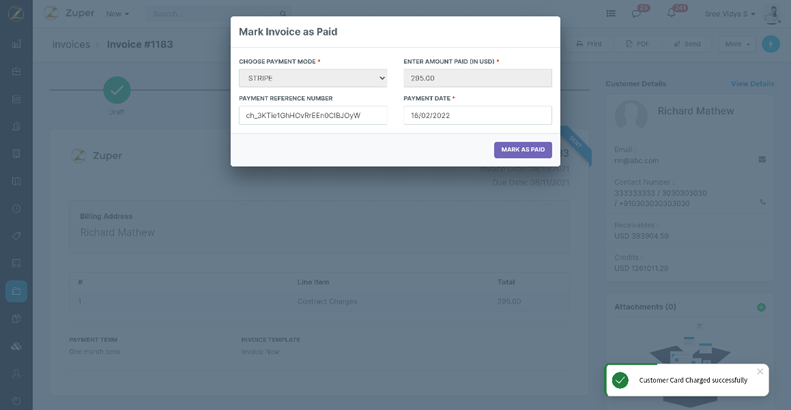
Task: Click the phone call icon for customer
Action: point(762,201)
